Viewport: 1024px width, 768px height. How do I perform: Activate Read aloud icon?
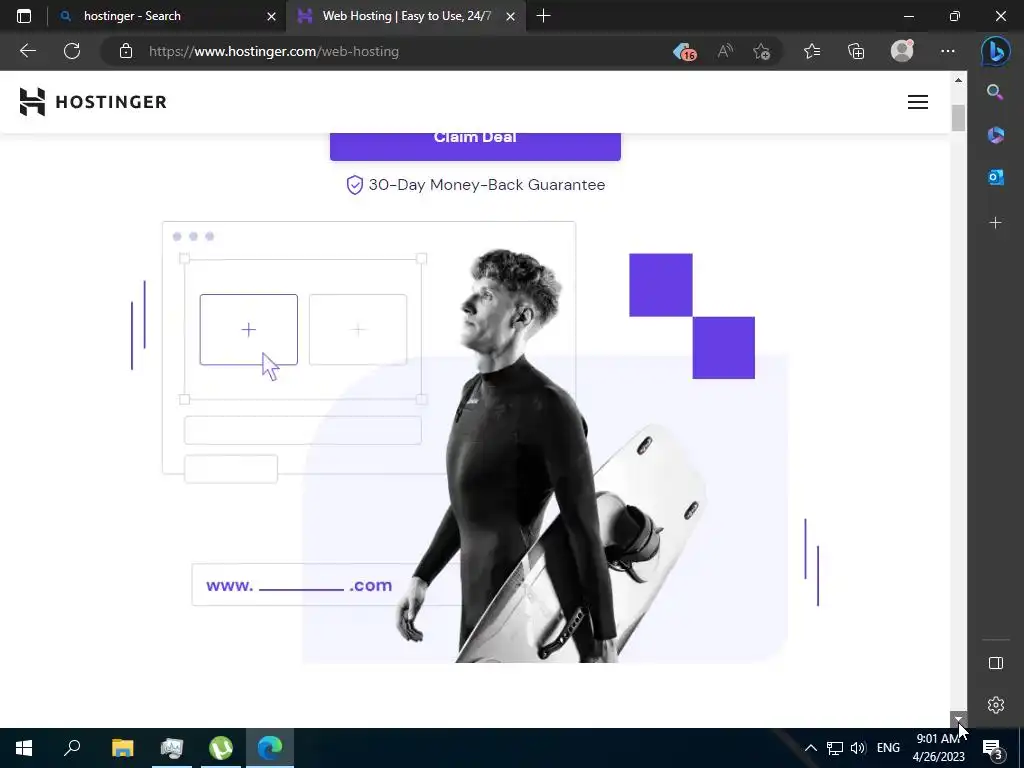click(725, 51)
